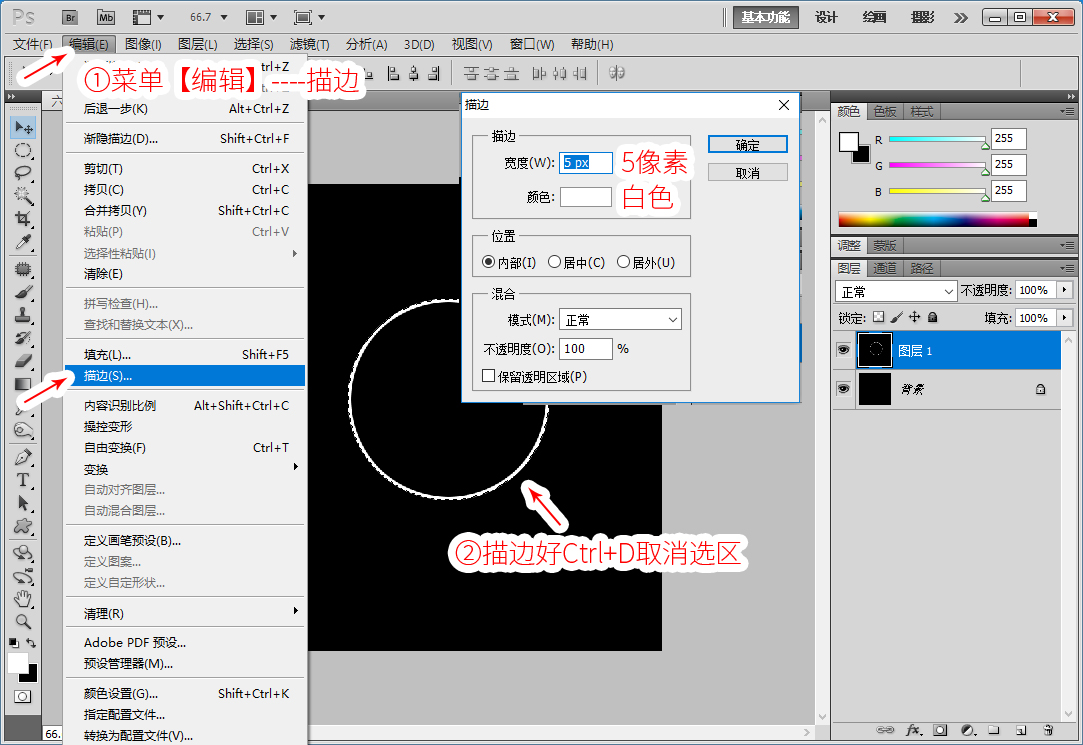Open the layer 填充 slider arrow
The image size is (1083, 745).
pos(1064,318)
